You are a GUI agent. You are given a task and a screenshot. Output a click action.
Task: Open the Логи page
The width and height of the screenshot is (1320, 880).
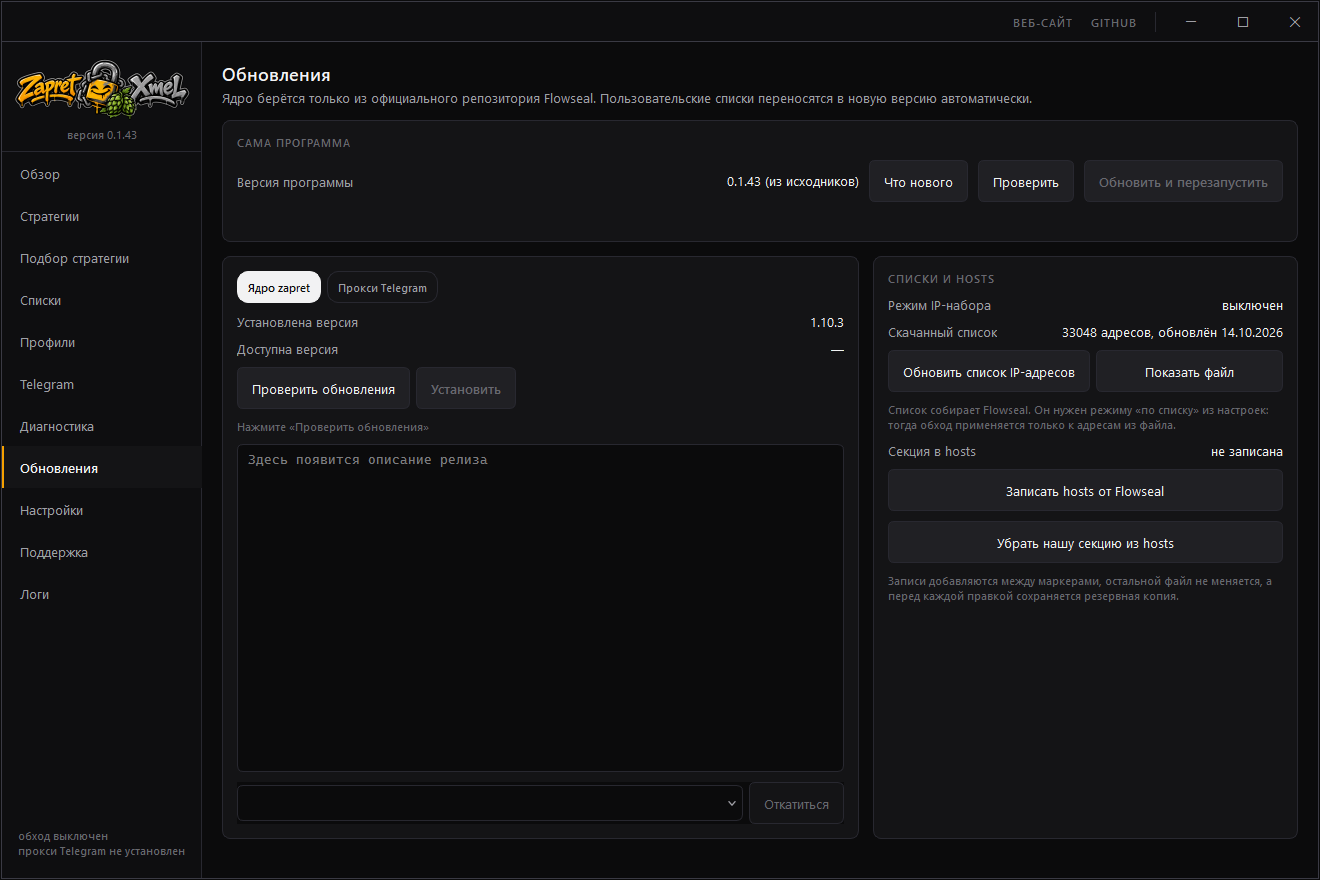[x=101, y=594]
